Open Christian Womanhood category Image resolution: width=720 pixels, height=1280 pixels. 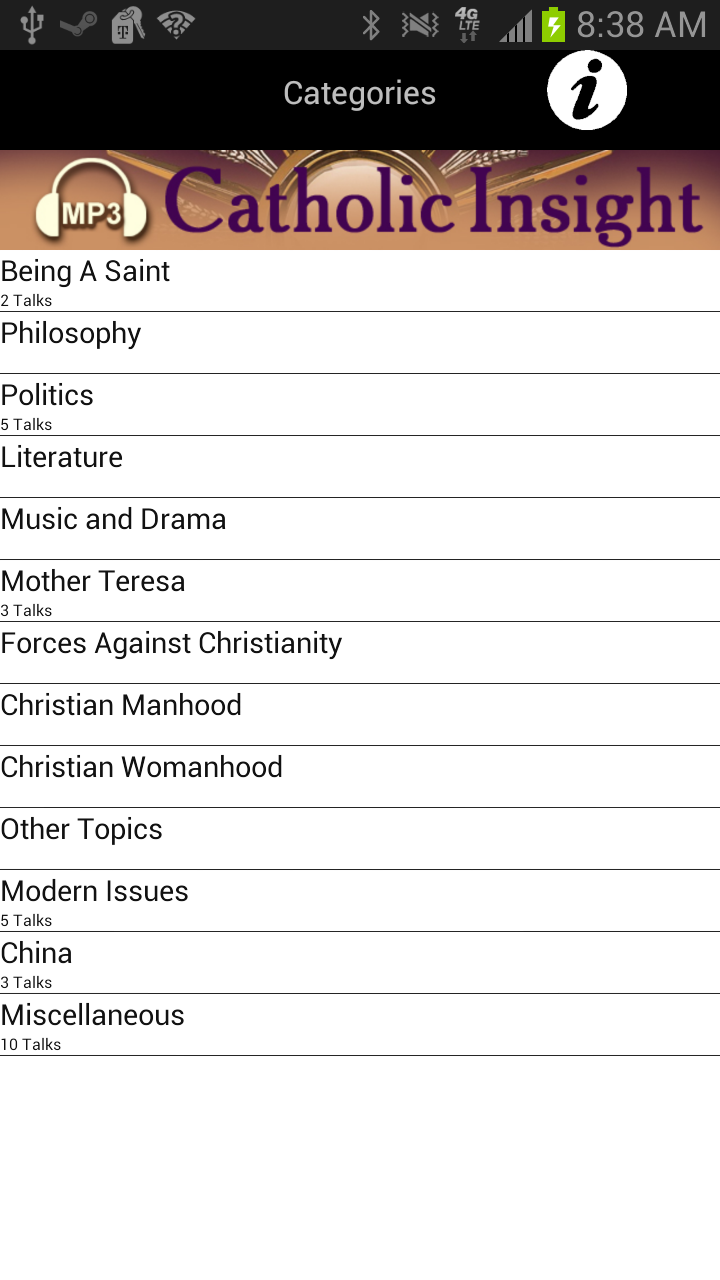(x=360, y=777)
